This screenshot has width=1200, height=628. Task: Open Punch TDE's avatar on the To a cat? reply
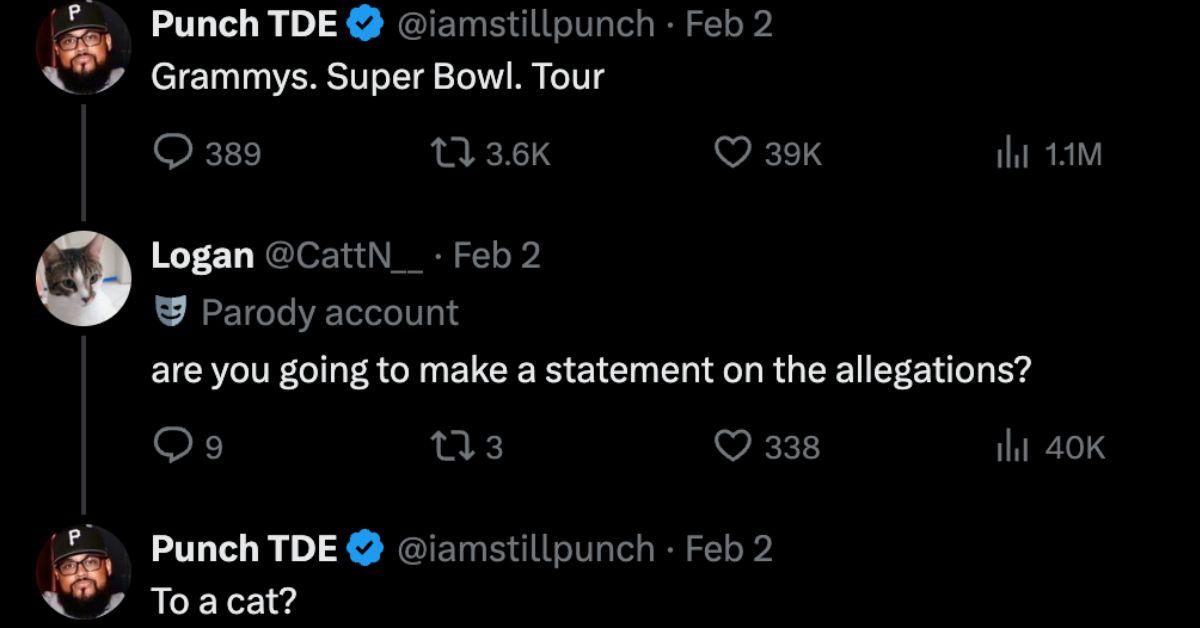83,571
